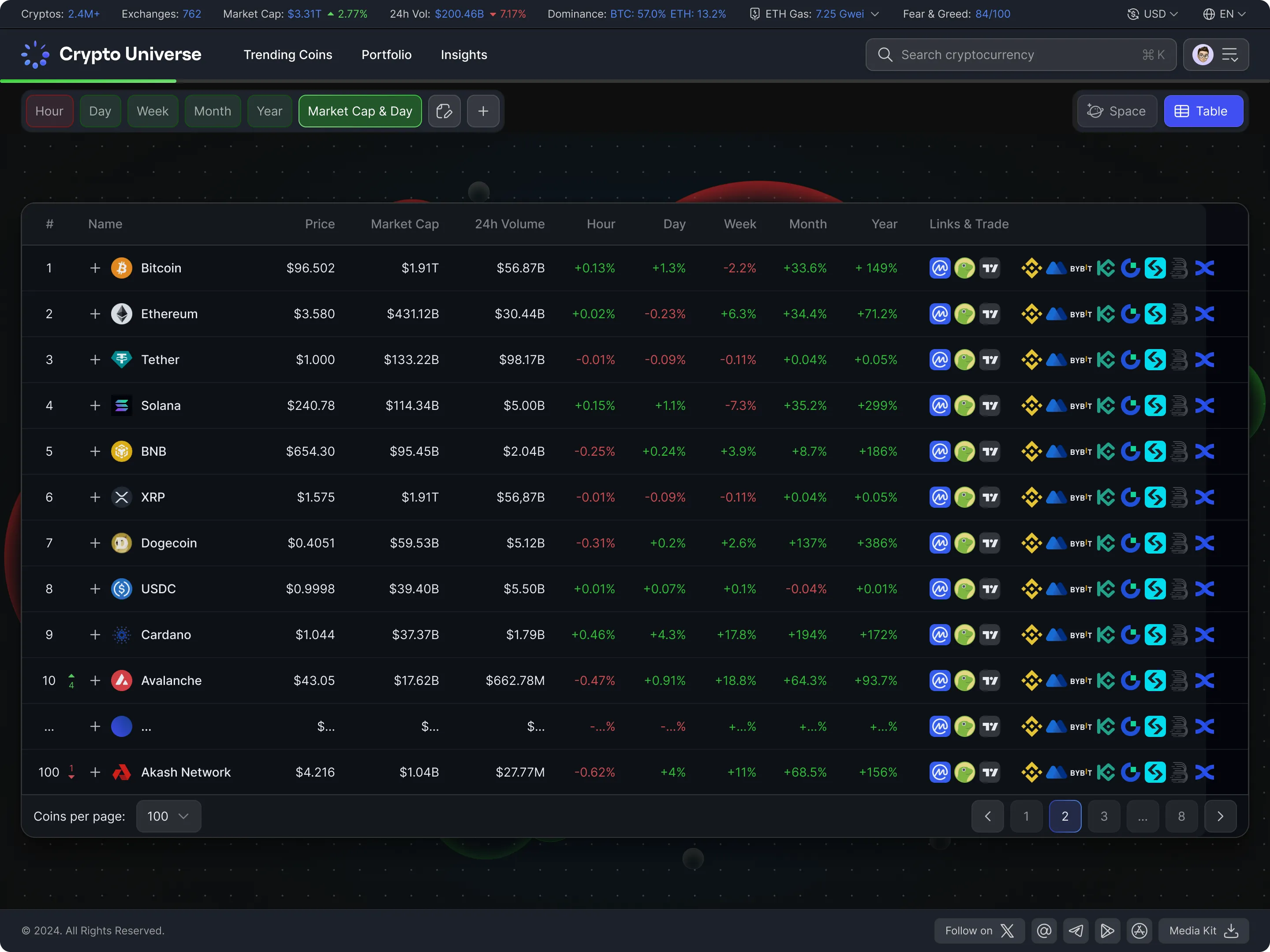The image size is (1270, 952).
Task: Click Bybit icon in BNB row
Action: [x=1080, y=452]
